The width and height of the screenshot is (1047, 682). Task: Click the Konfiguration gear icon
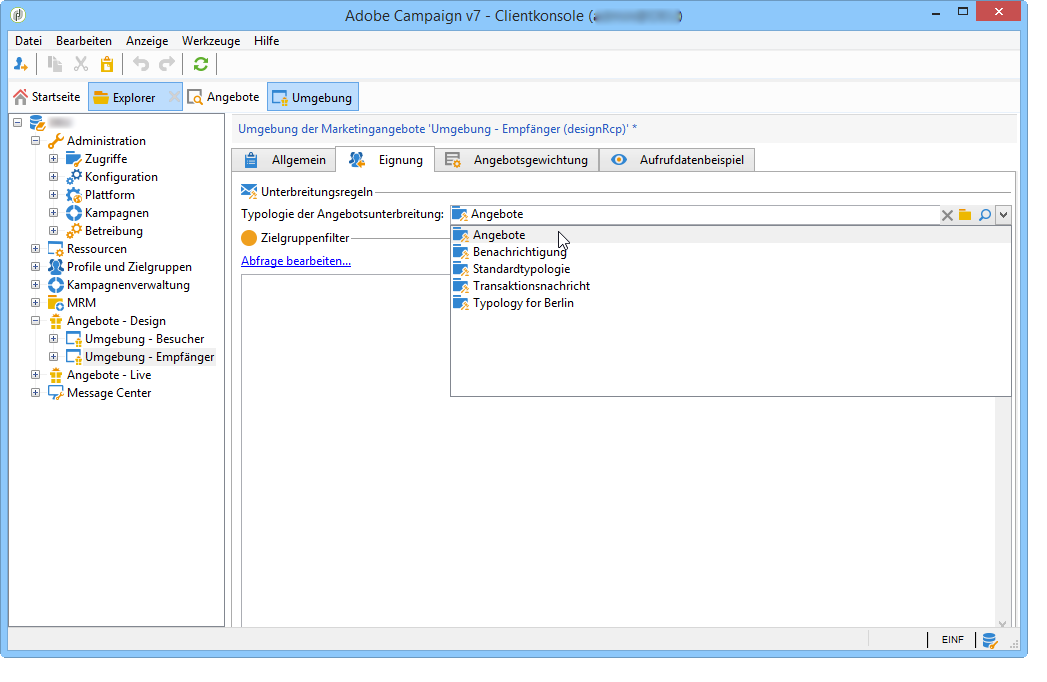click(x=73, y=177)
